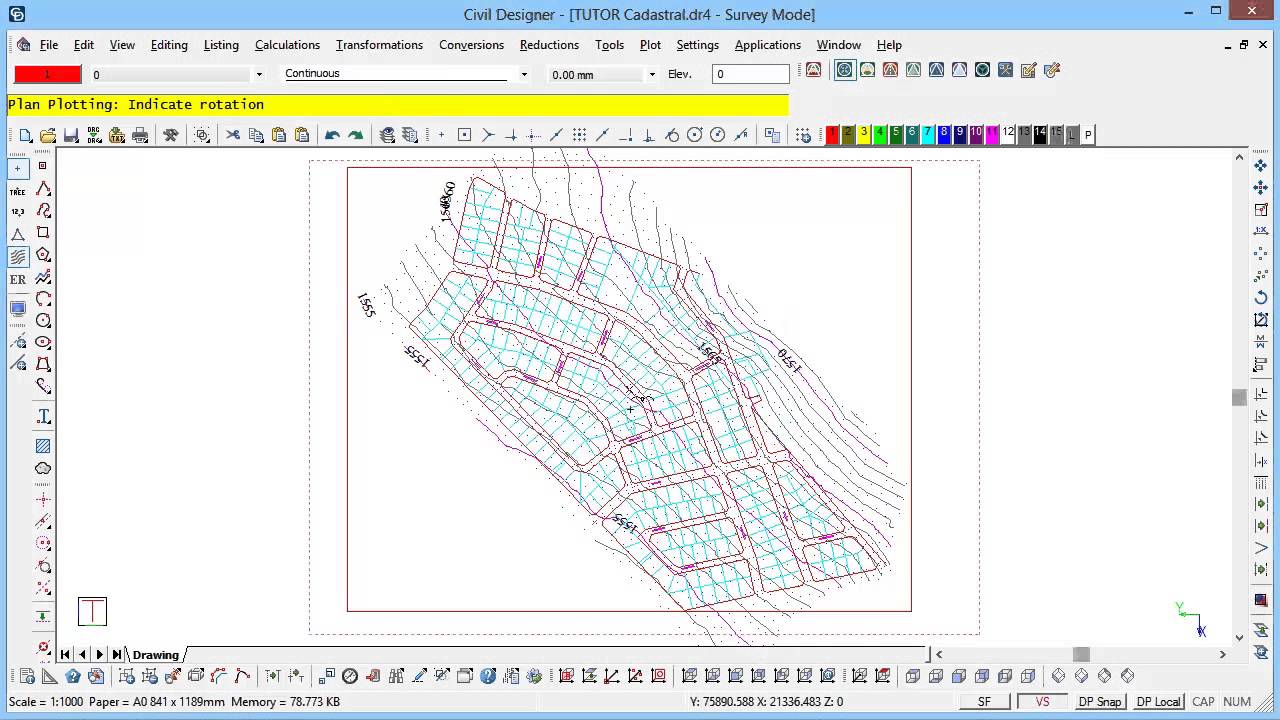Screen dimensions: 1280x720
Task: Click the Roads mode icon in top toolbar
Action: (891, 70)
